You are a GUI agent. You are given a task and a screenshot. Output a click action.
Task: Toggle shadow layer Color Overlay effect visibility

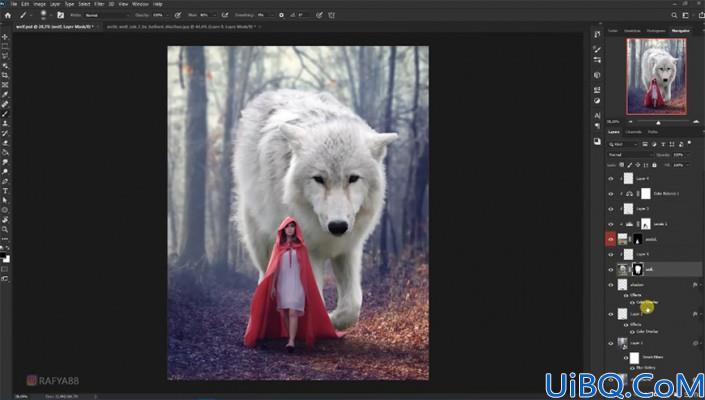[633, 302]
